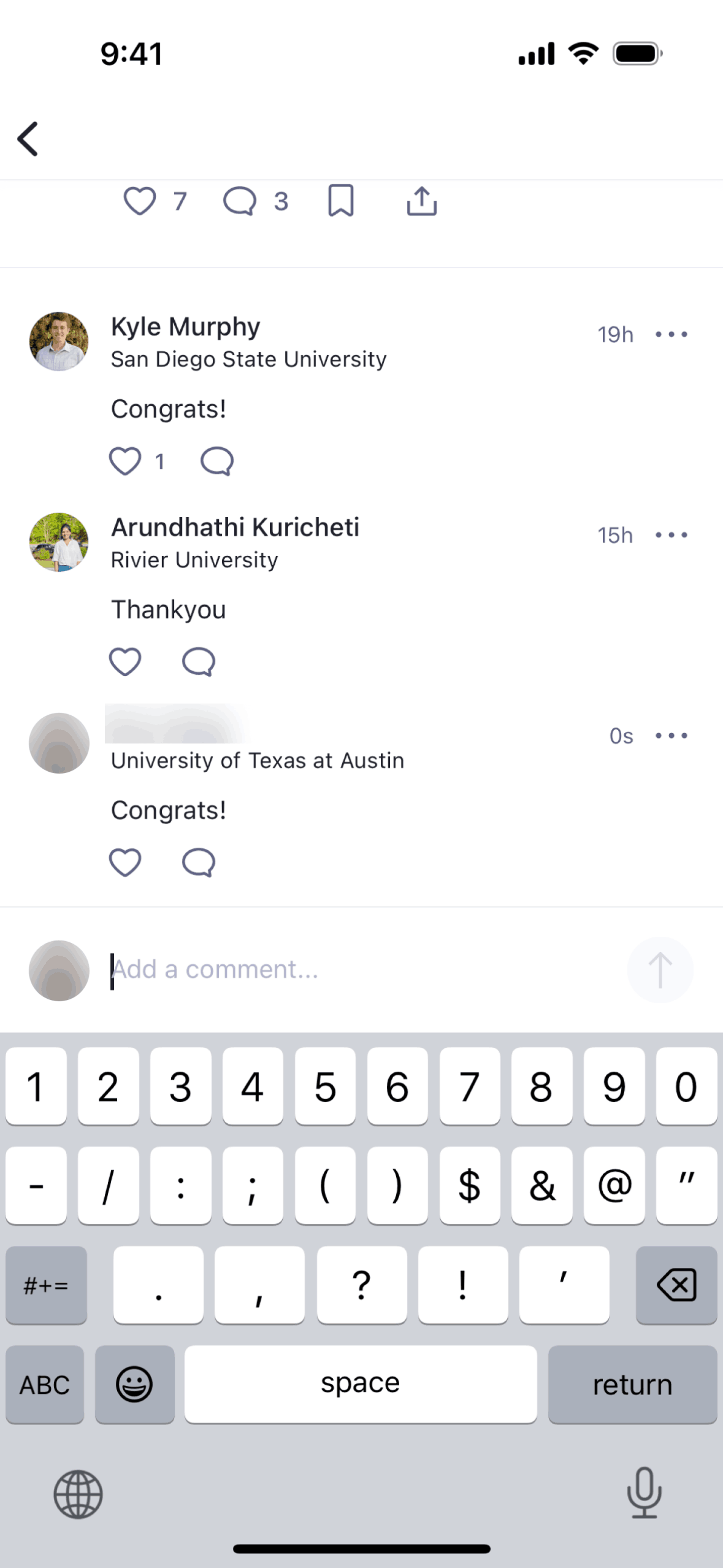Like the post with 7 likes

[x=140, y=201]
